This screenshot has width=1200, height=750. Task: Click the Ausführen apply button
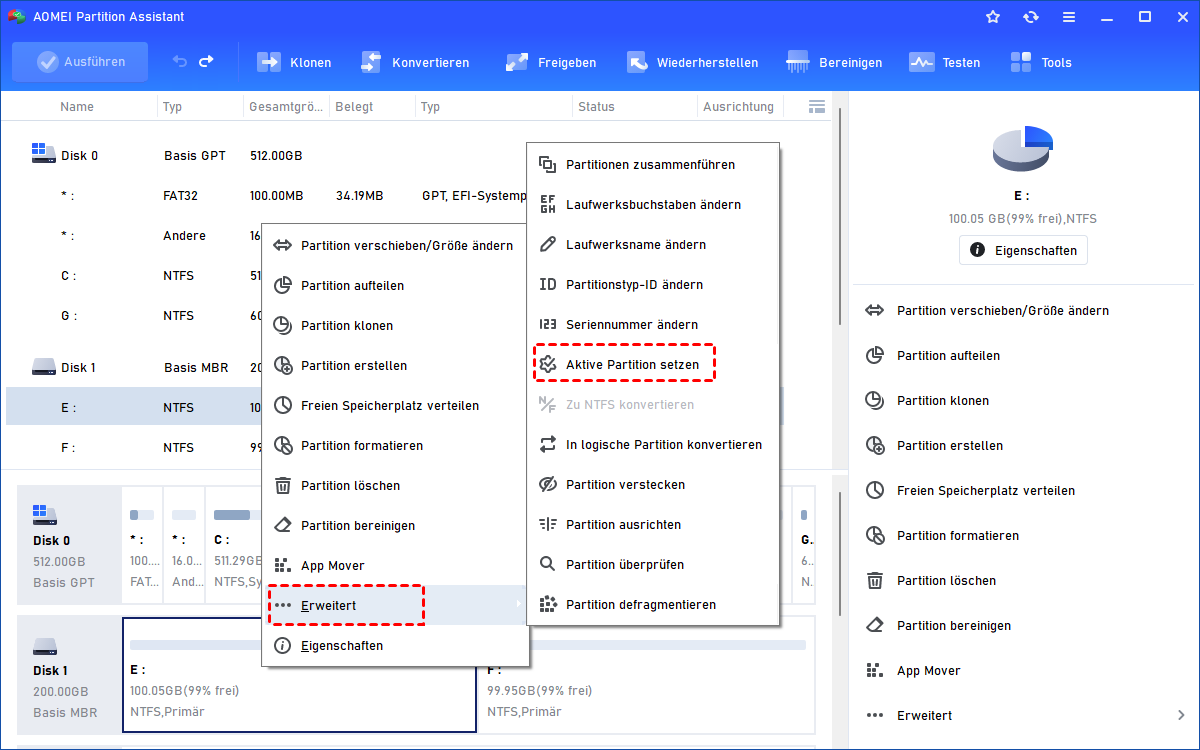point(80,62)
